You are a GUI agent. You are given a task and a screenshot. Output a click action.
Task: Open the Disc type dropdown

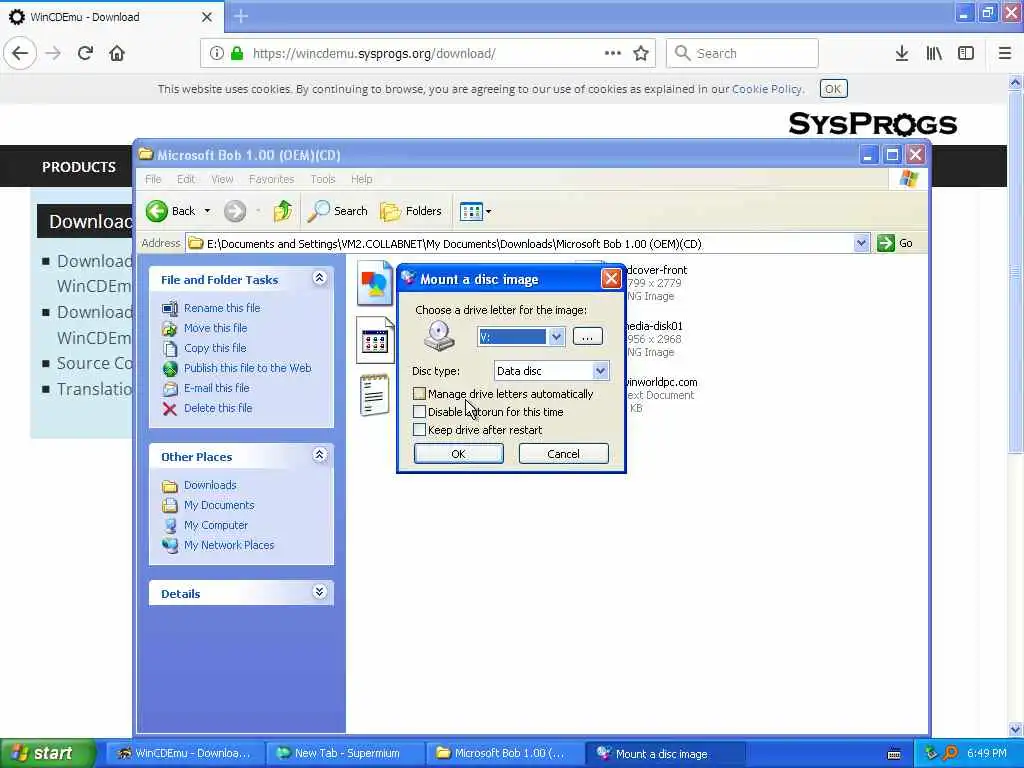point(600,371)
